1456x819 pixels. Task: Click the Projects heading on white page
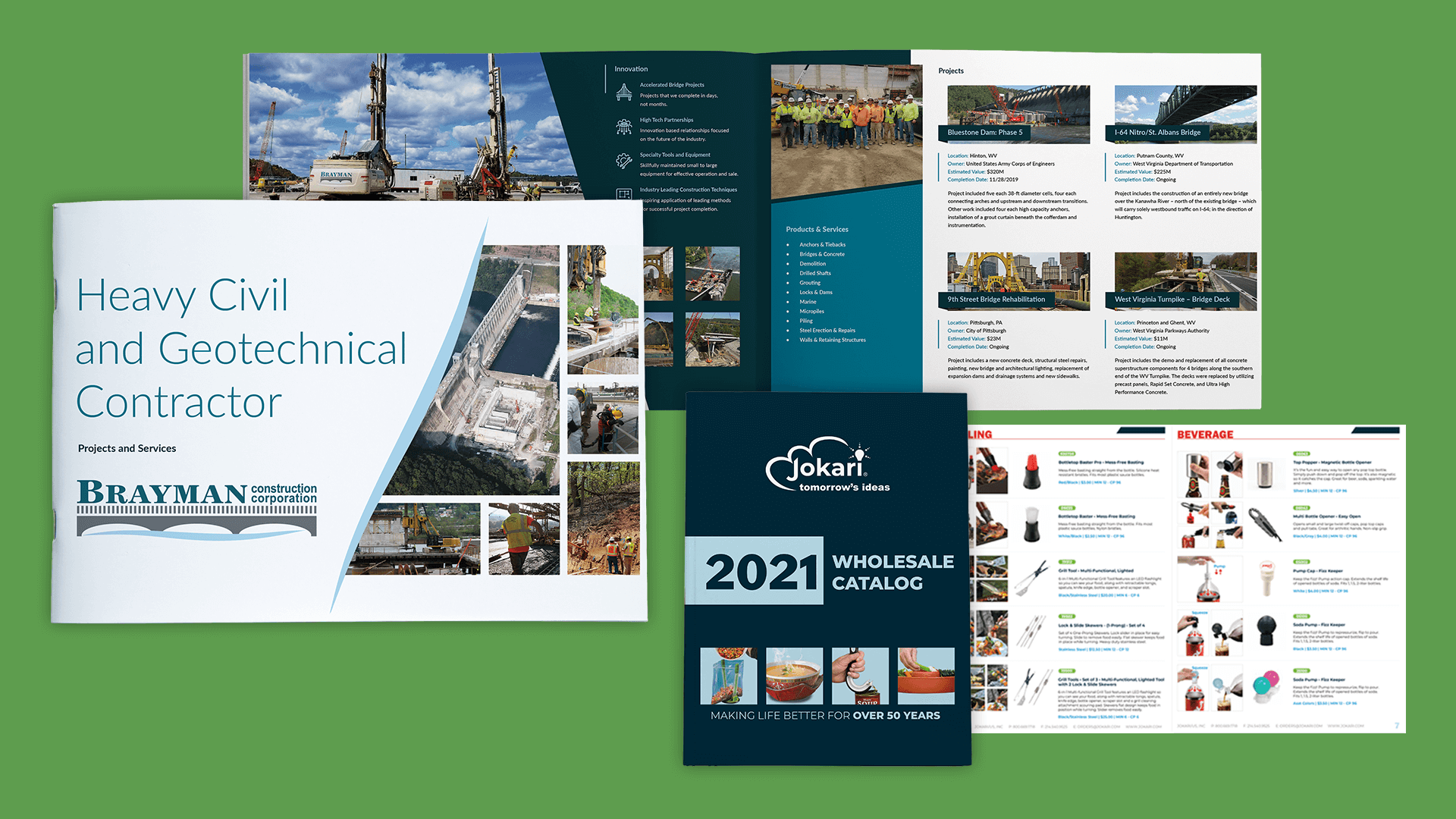click(x=950, y=71)
